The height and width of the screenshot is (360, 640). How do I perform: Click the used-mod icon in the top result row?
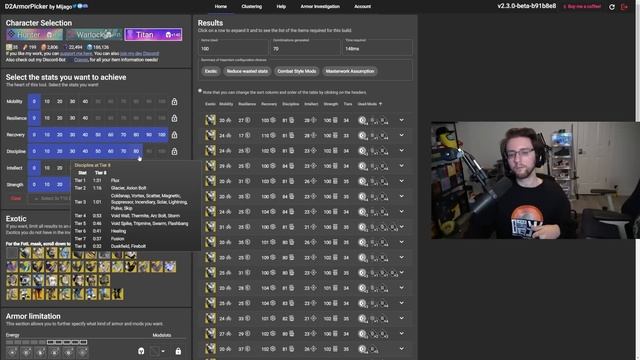[x=362, y=120]
